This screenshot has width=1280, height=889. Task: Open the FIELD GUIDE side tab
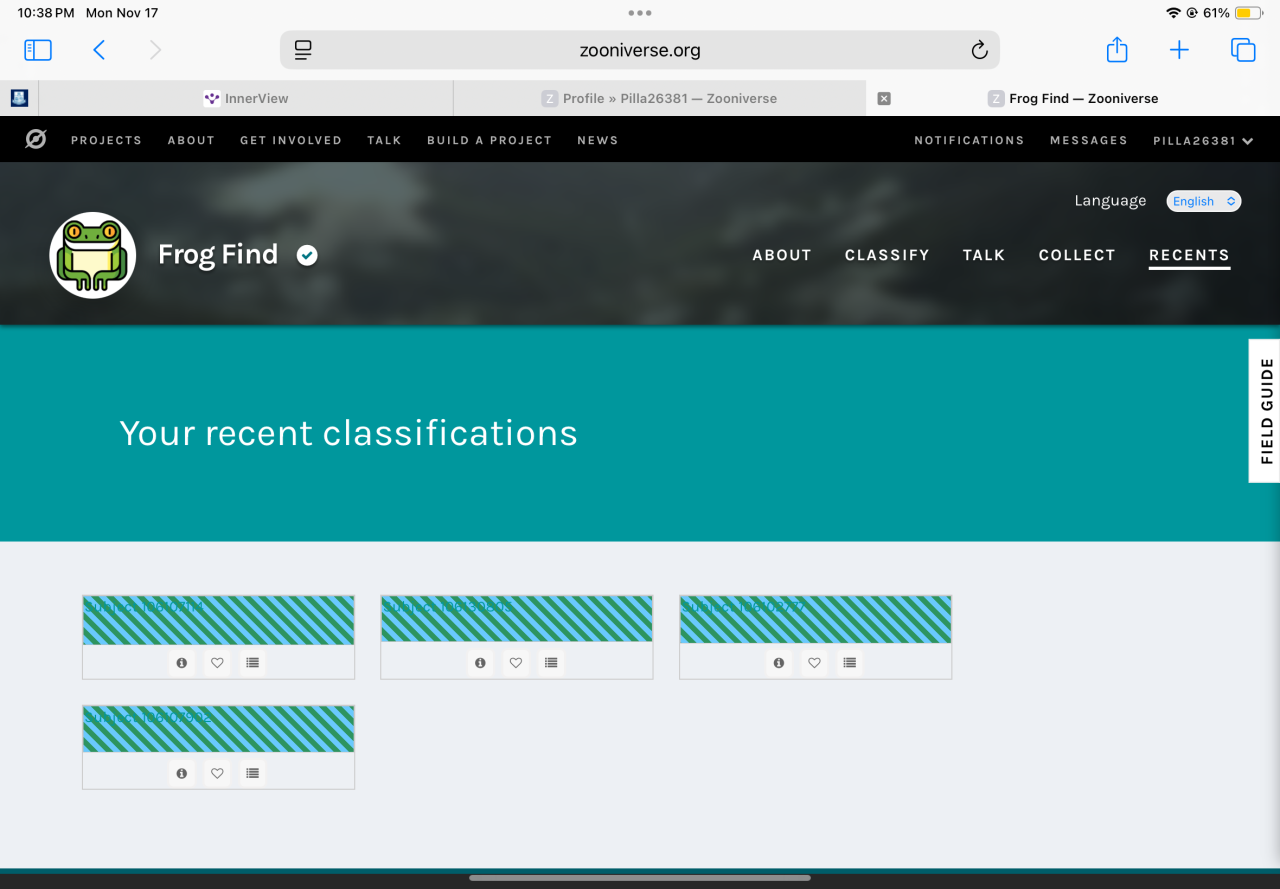1265,411
